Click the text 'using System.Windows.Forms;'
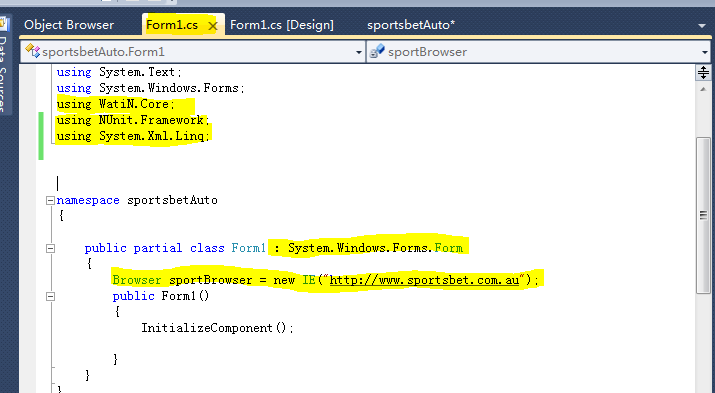Viewport: 715px width, 393px height. (x=150, y=88)
